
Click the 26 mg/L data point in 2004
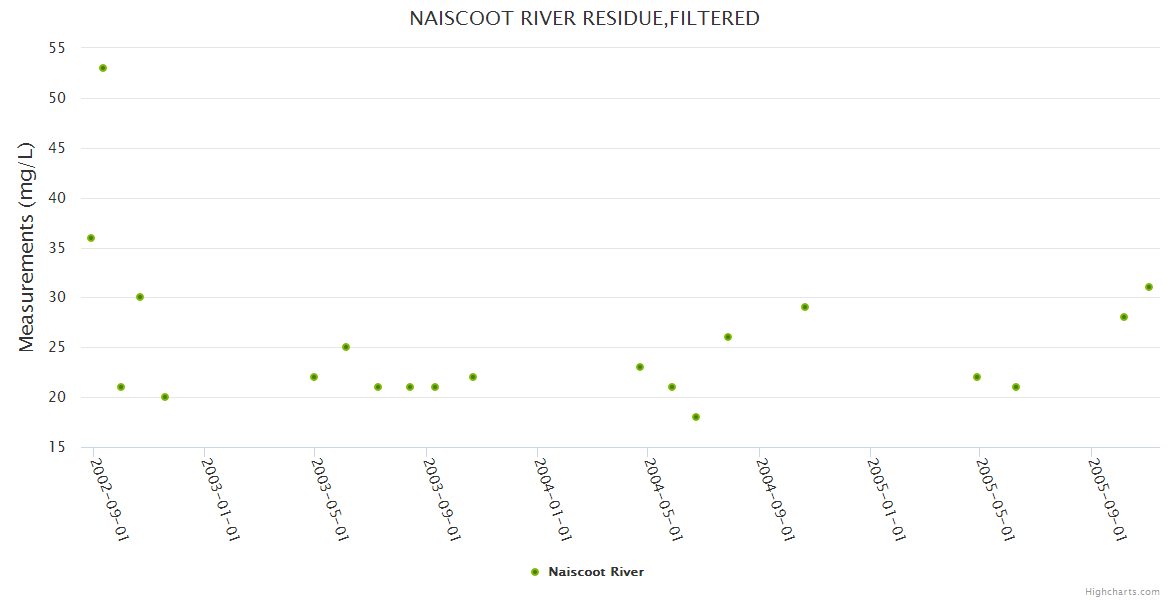coord(728,337)
